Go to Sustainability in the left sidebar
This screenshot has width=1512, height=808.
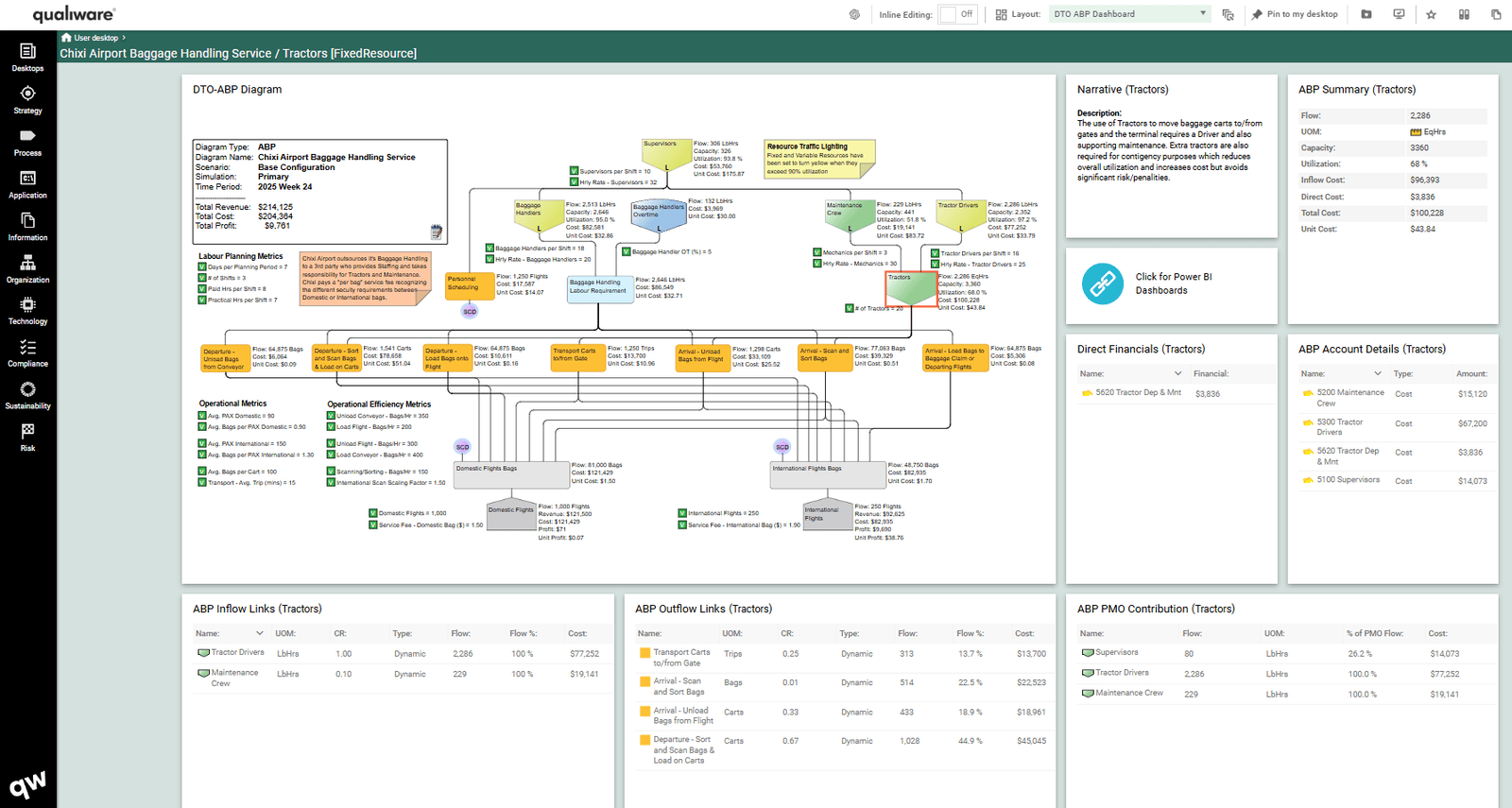point(27,395)
